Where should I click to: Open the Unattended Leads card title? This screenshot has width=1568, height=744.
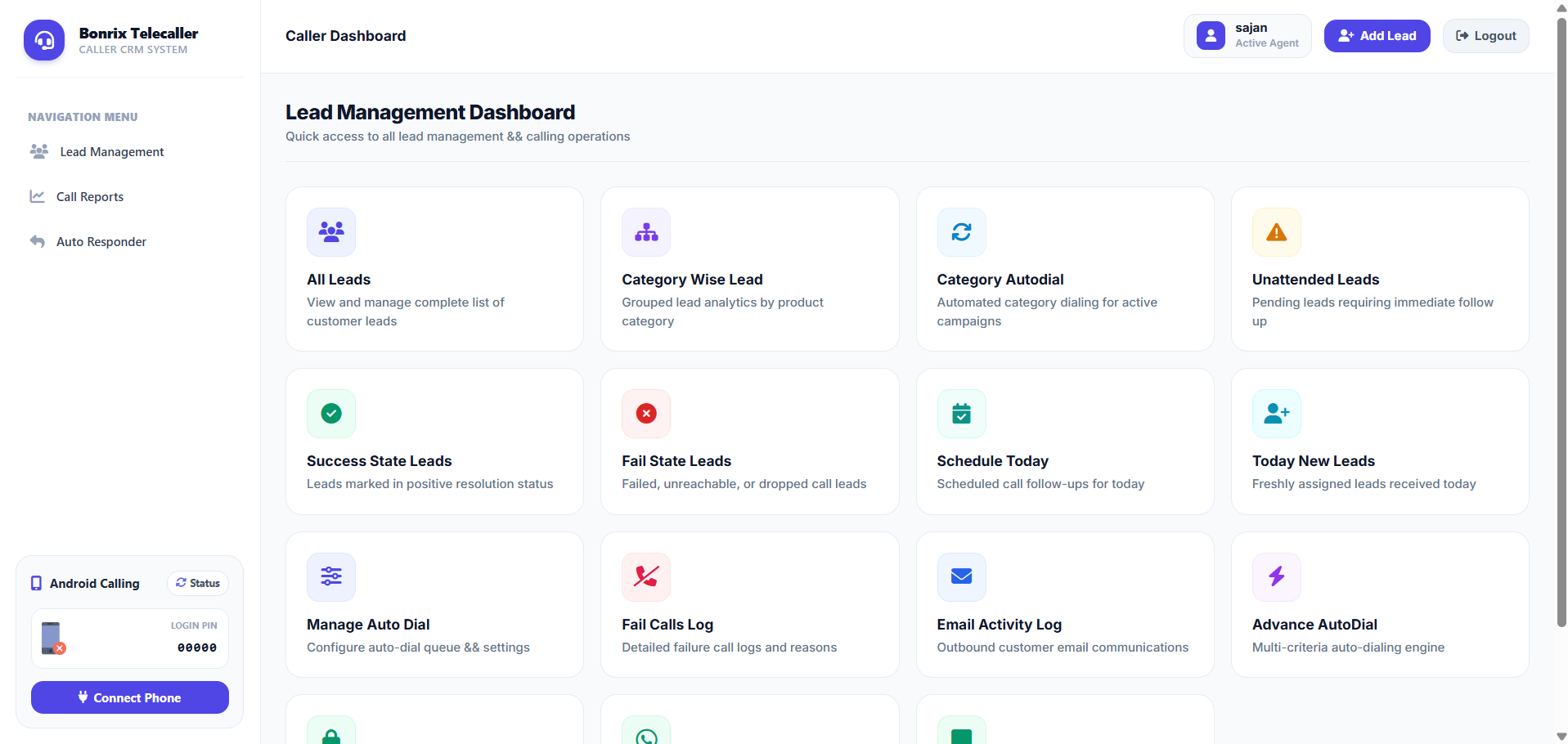click(1315, 280)
